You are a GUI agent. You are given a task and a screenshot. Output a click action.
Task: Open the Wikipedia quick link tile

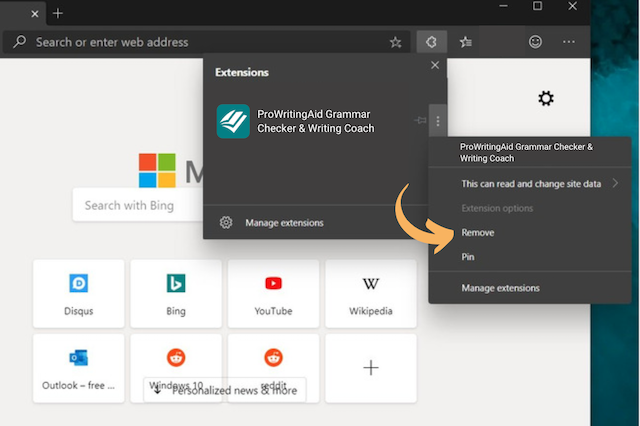371,293
